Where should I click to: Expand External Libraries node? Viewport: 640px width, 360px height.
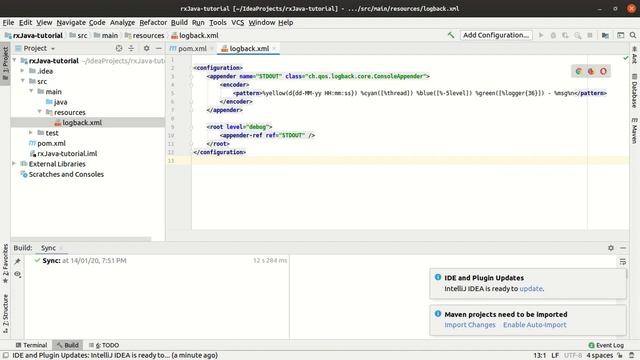pos(15,163)
